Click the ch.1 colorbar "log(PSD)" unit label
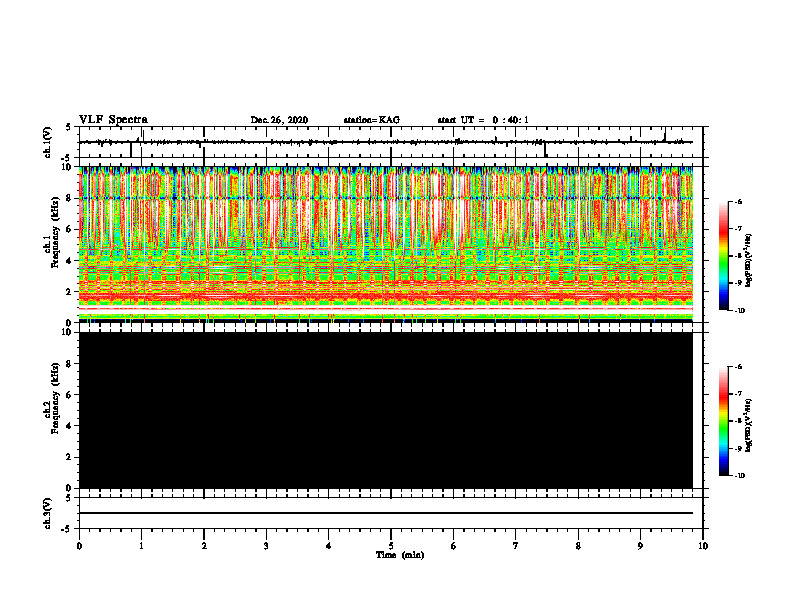 [x=749, y=261]
